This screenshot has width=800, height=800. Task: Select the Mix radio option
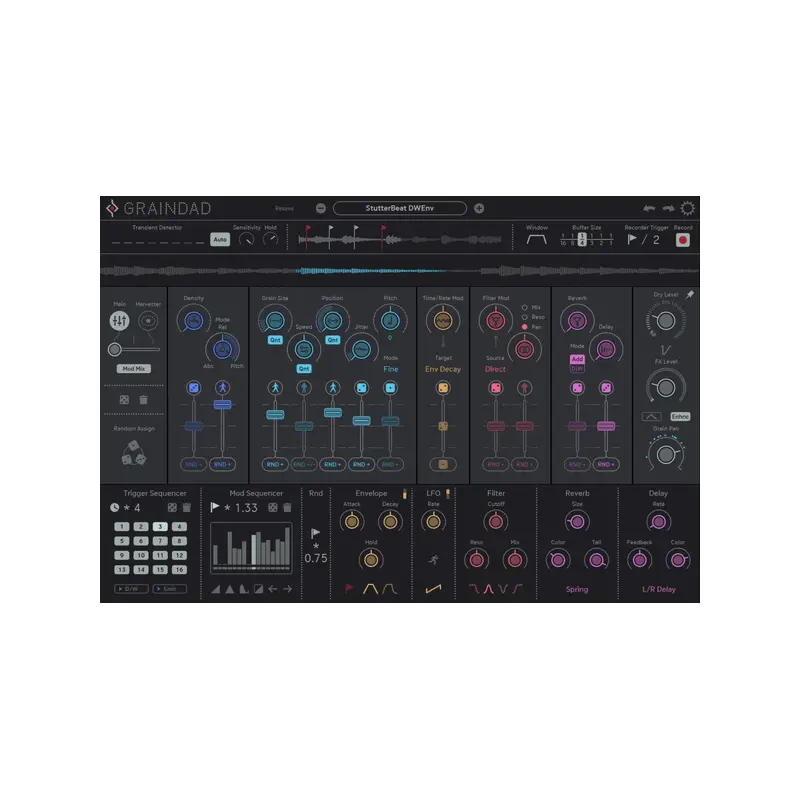pos(524,308)
